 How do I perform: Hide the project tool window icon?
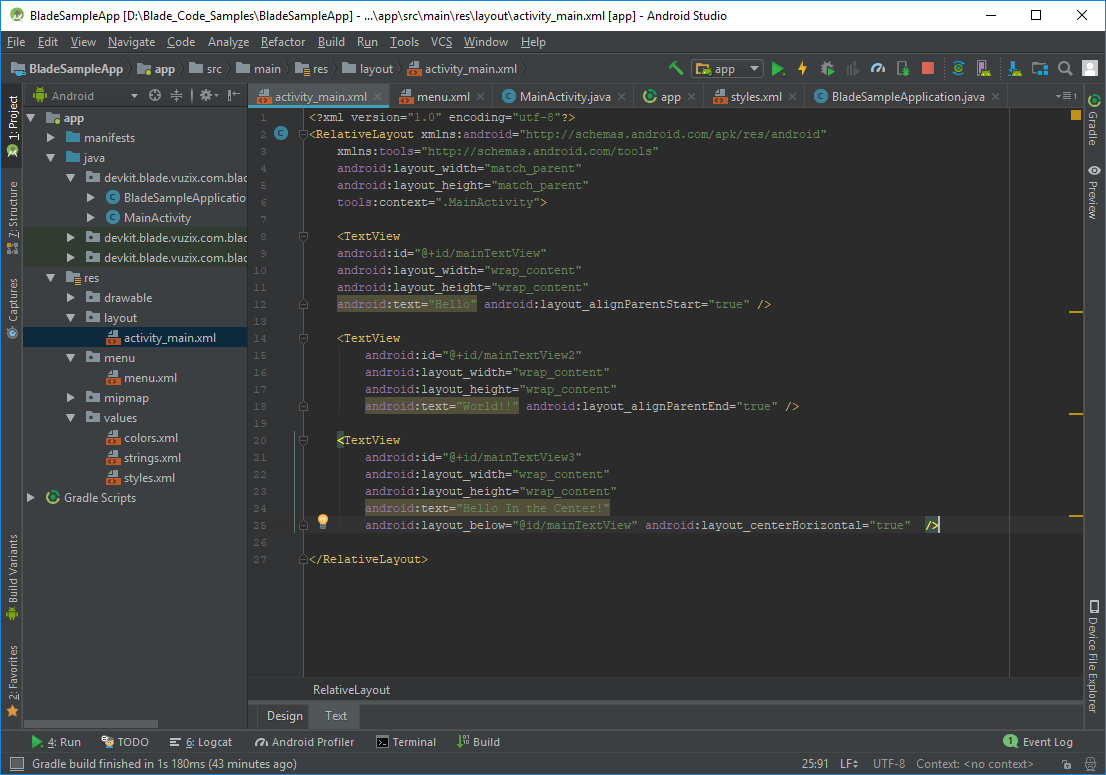pyautogui.click(x=233, y=95)
